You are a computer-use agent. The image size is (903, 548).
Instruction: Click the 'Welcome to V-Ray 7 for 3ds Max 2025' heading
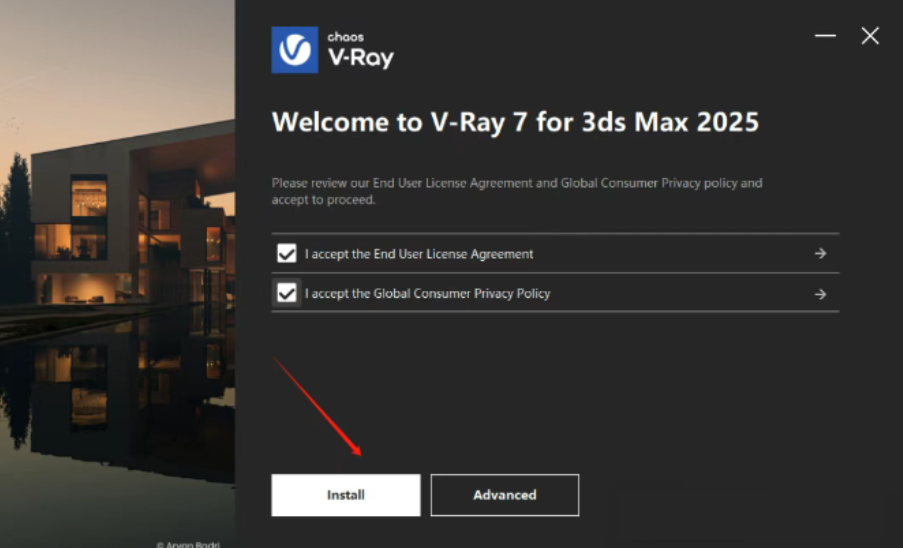coord(515,122)
